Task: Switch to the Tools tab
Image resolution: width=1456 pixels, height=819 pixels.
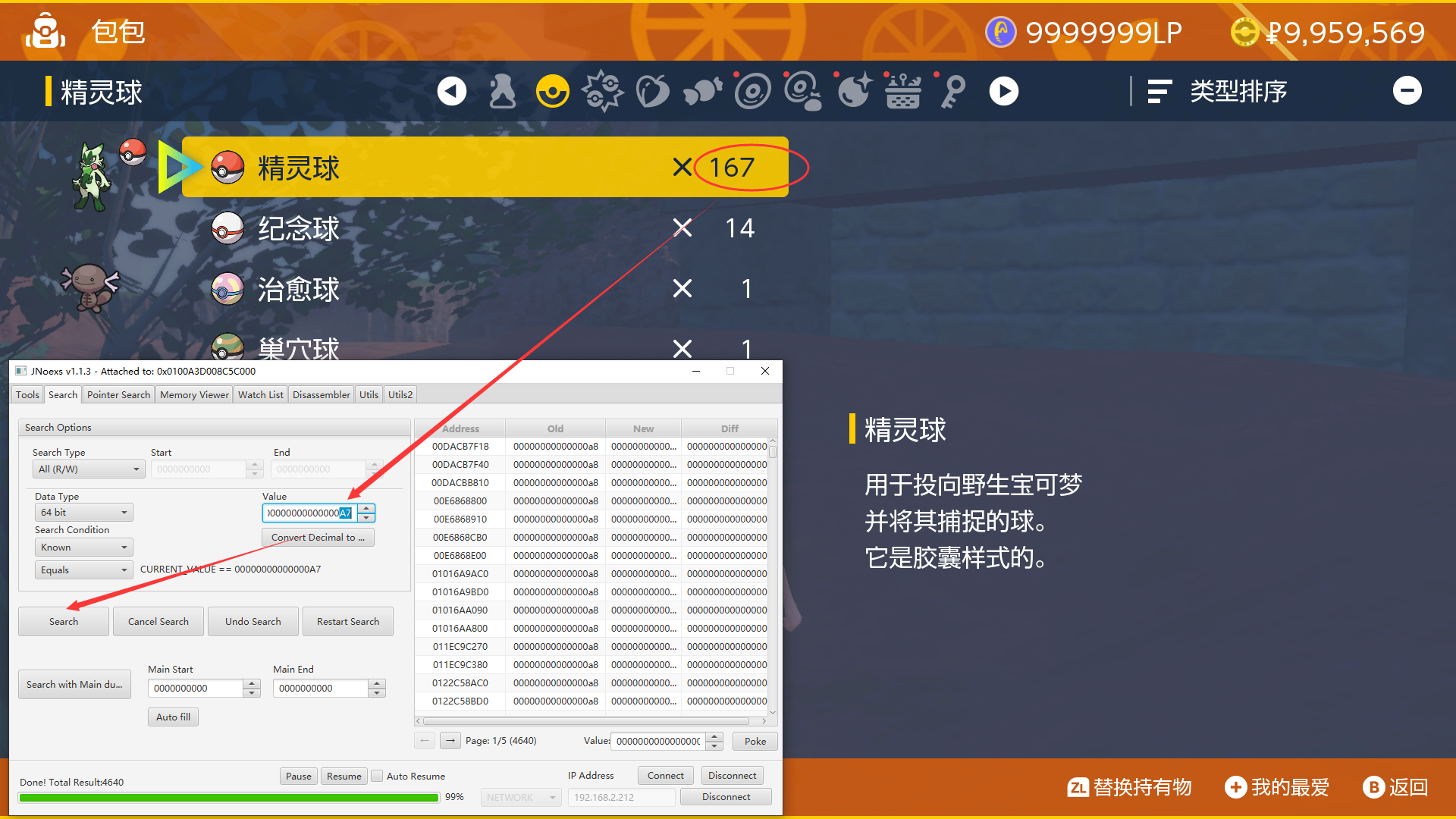Action: click(x=27, y=394)
